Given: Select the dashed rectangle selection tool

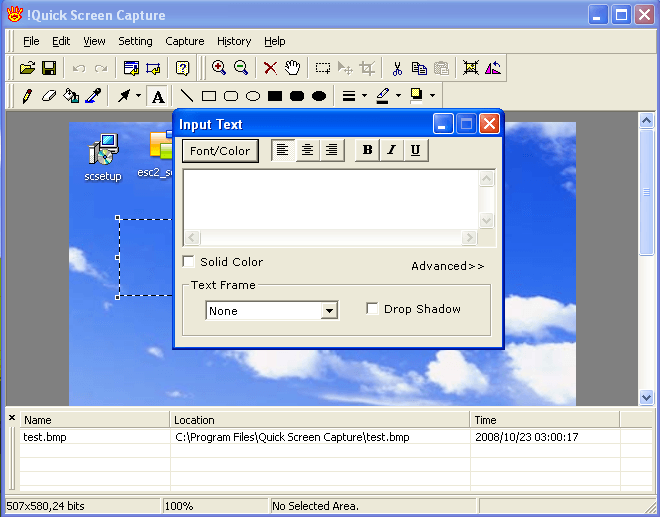Looking at the screenshot, I should pyautogui.click(x=323, y=68).
